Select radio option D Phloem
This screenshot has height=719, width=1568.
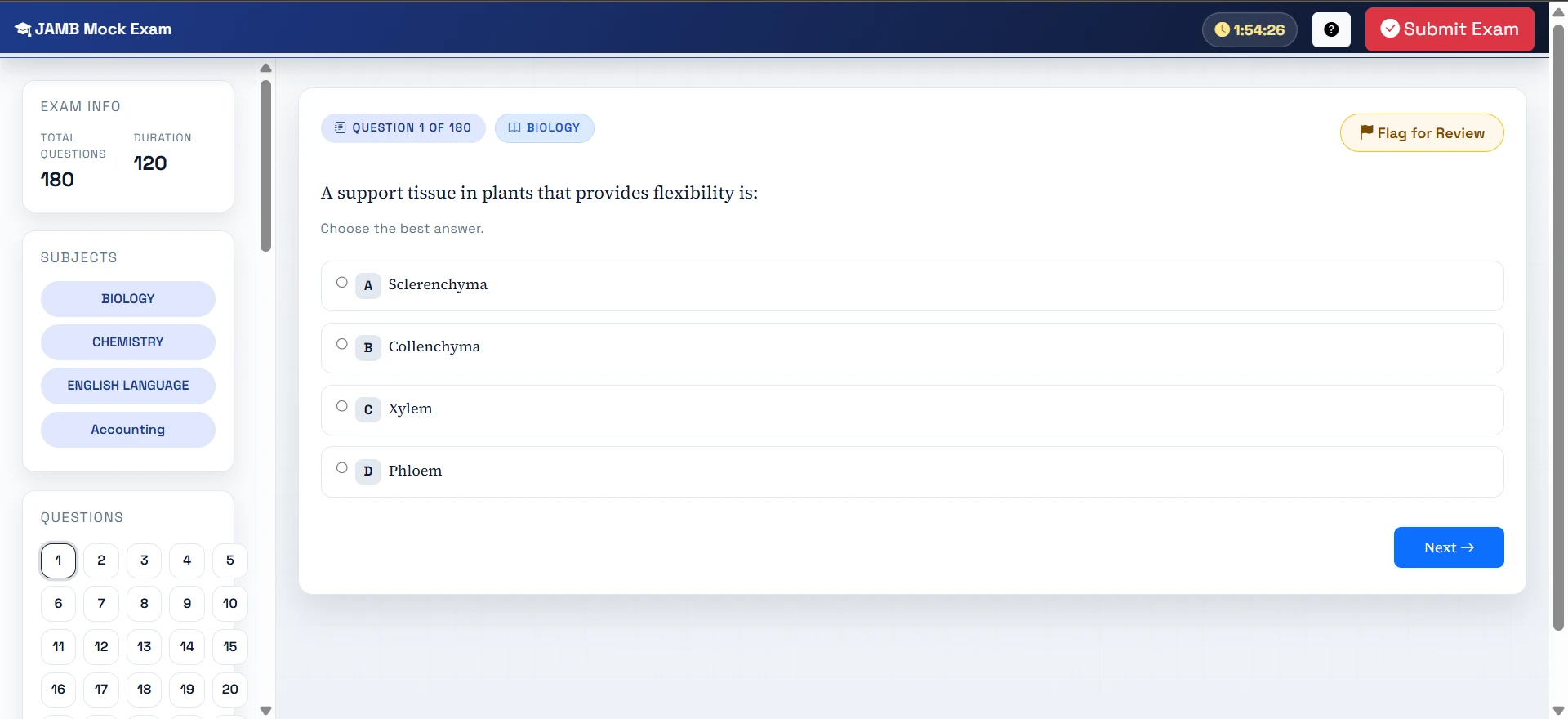342,468
